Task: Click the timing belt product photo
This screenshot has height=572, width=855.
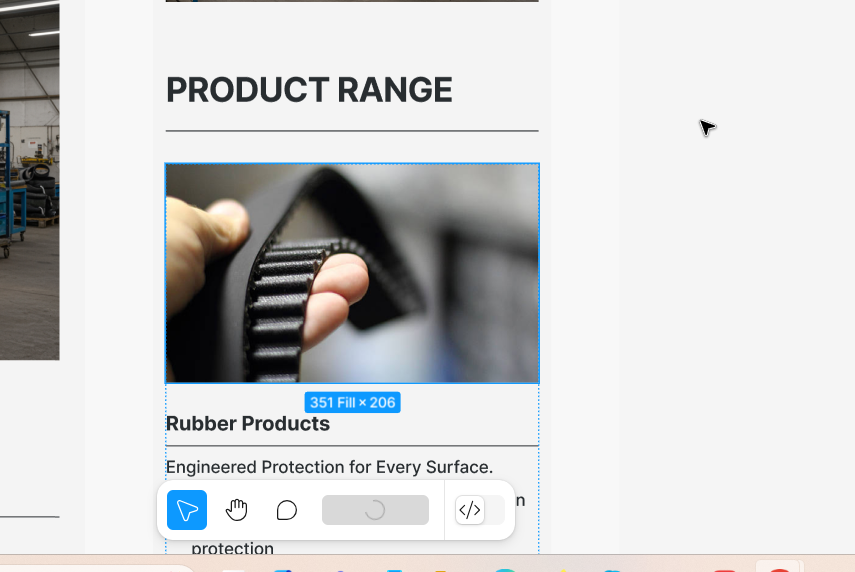Action: click(x=352, y=273)
